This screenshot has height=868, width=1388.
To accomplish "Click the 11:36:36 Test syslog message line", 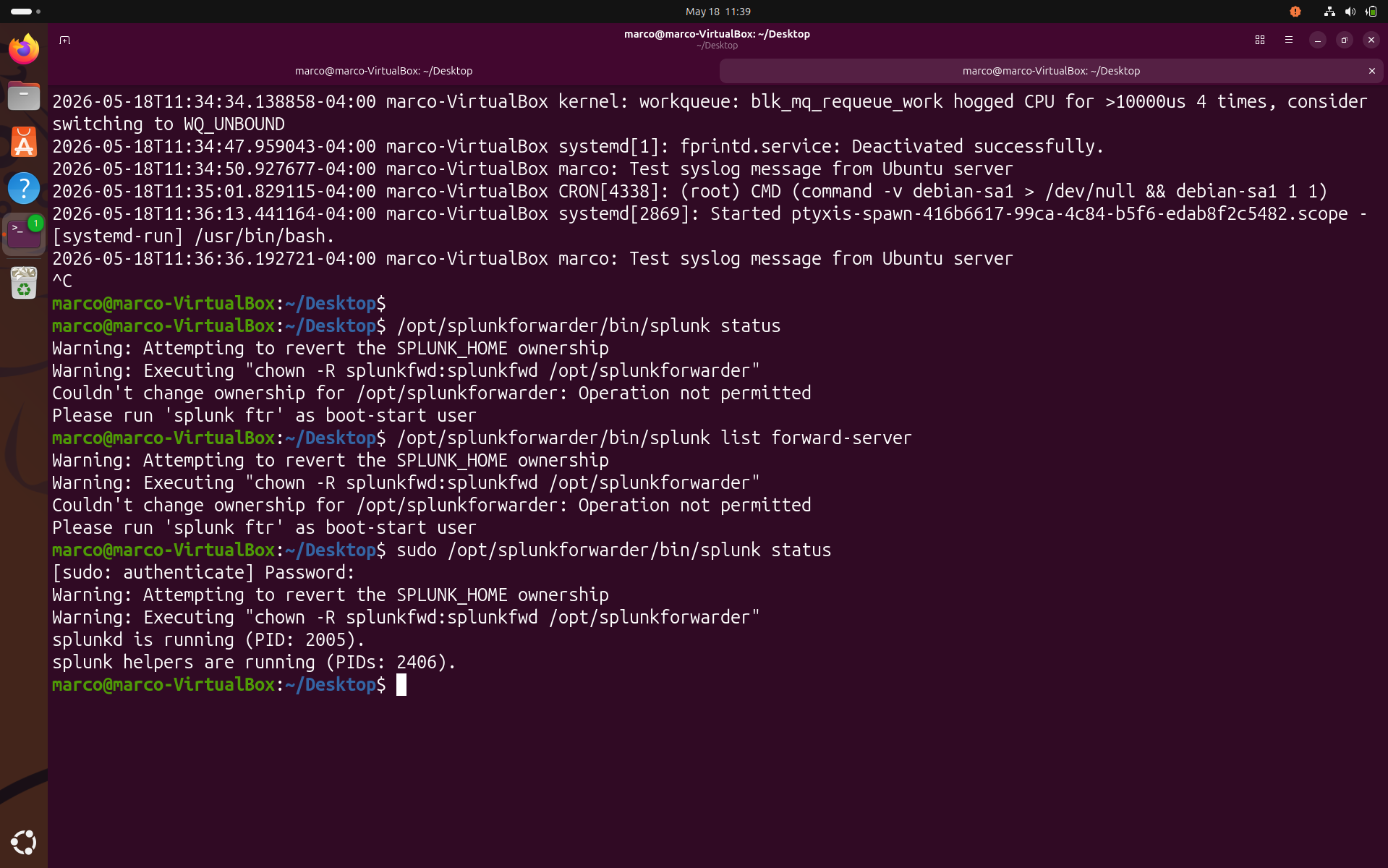I will click(x=532, y=258).
